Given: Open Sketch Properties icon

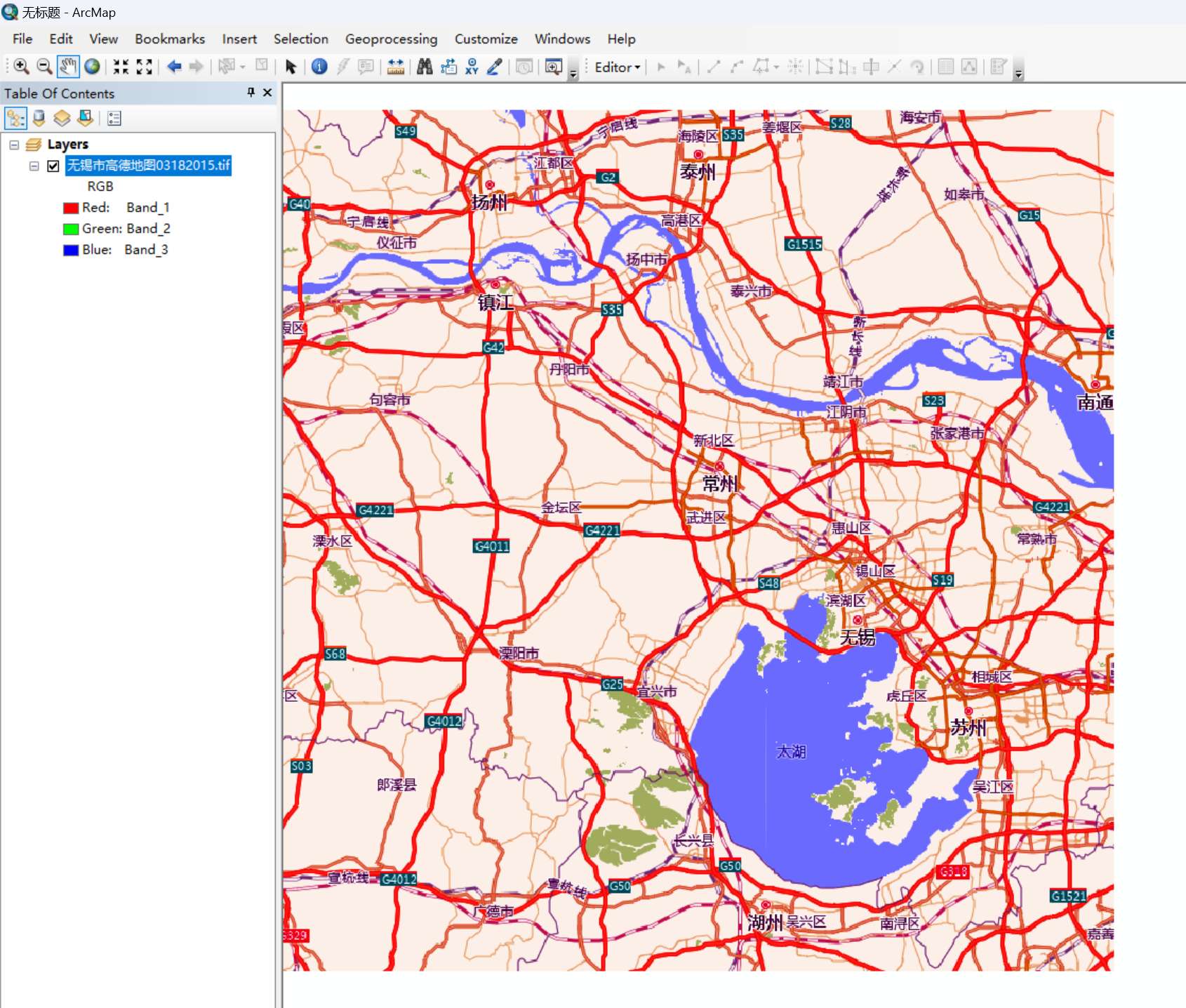Looking at the screenshot, I should [969, 67].
